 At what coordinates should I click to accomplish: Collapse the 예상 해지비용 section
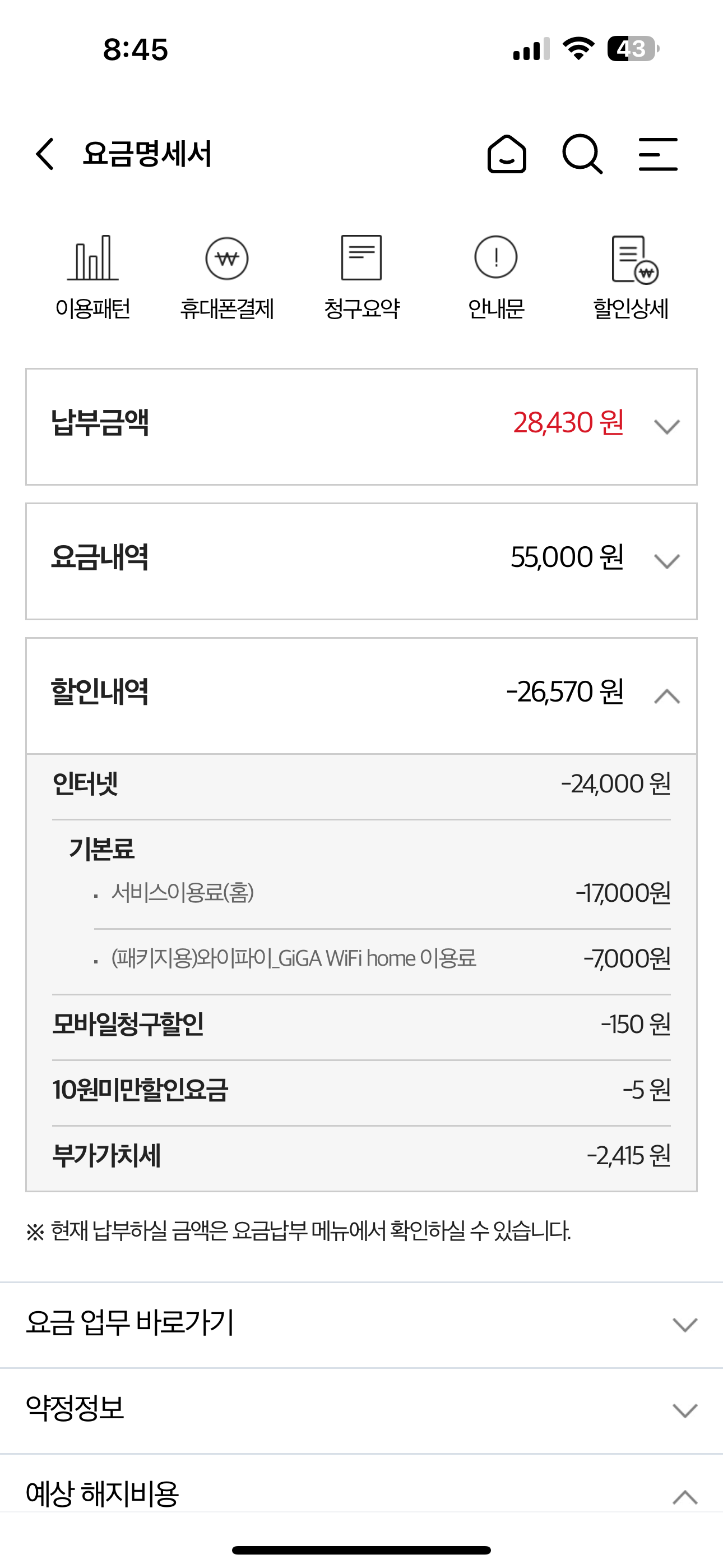click(x=685, y=1497)
